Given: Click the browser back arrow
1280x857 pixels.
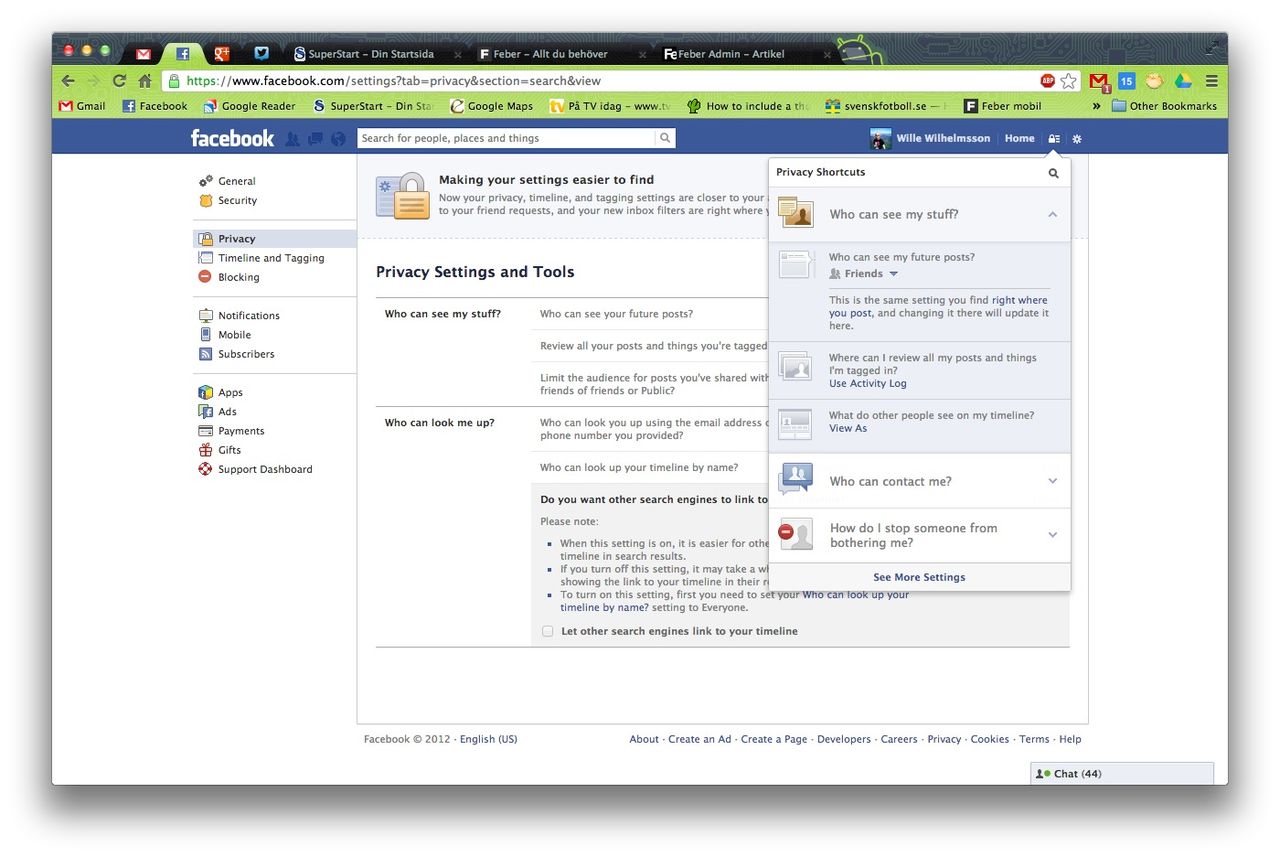Looking at the screenshot, I should click(x=68, y=81).
